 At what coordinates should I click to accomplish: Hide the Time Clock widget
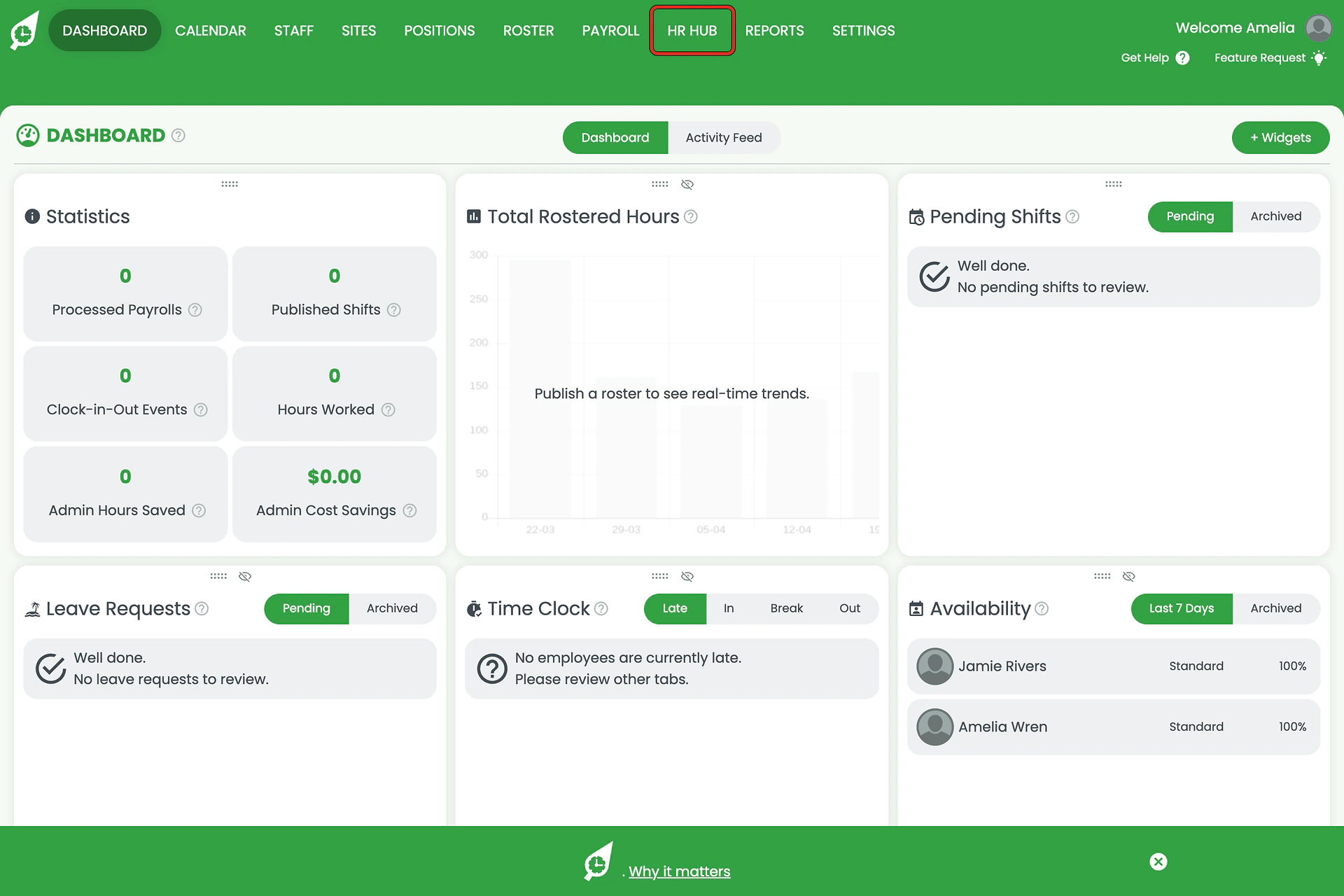[687, 576]
